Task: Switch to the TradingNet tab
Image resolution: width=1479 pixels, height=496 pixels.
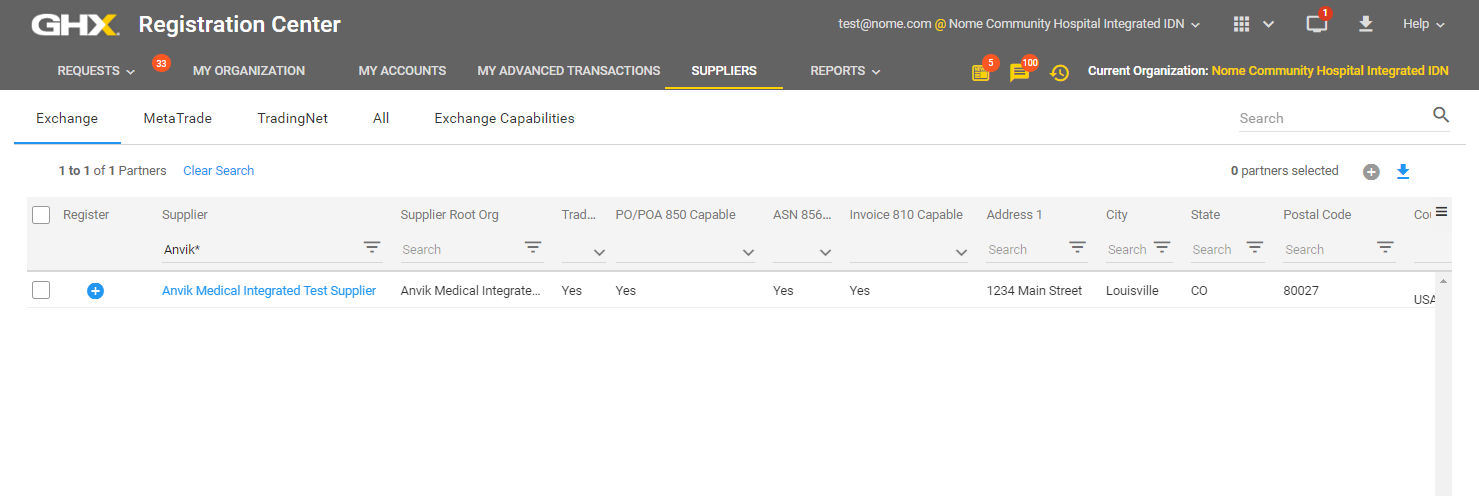Action: [292, 118]
